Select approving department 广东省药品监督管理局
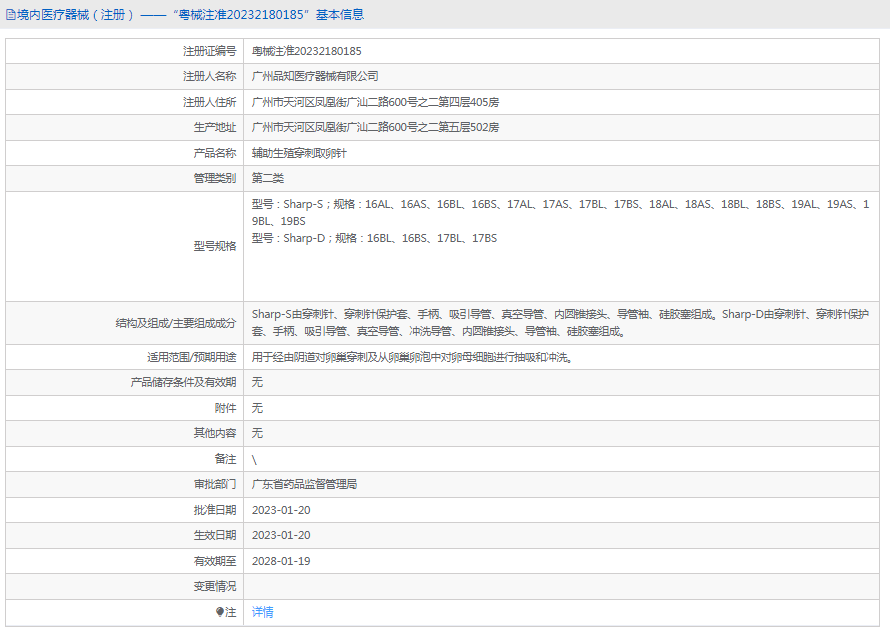 304,485
